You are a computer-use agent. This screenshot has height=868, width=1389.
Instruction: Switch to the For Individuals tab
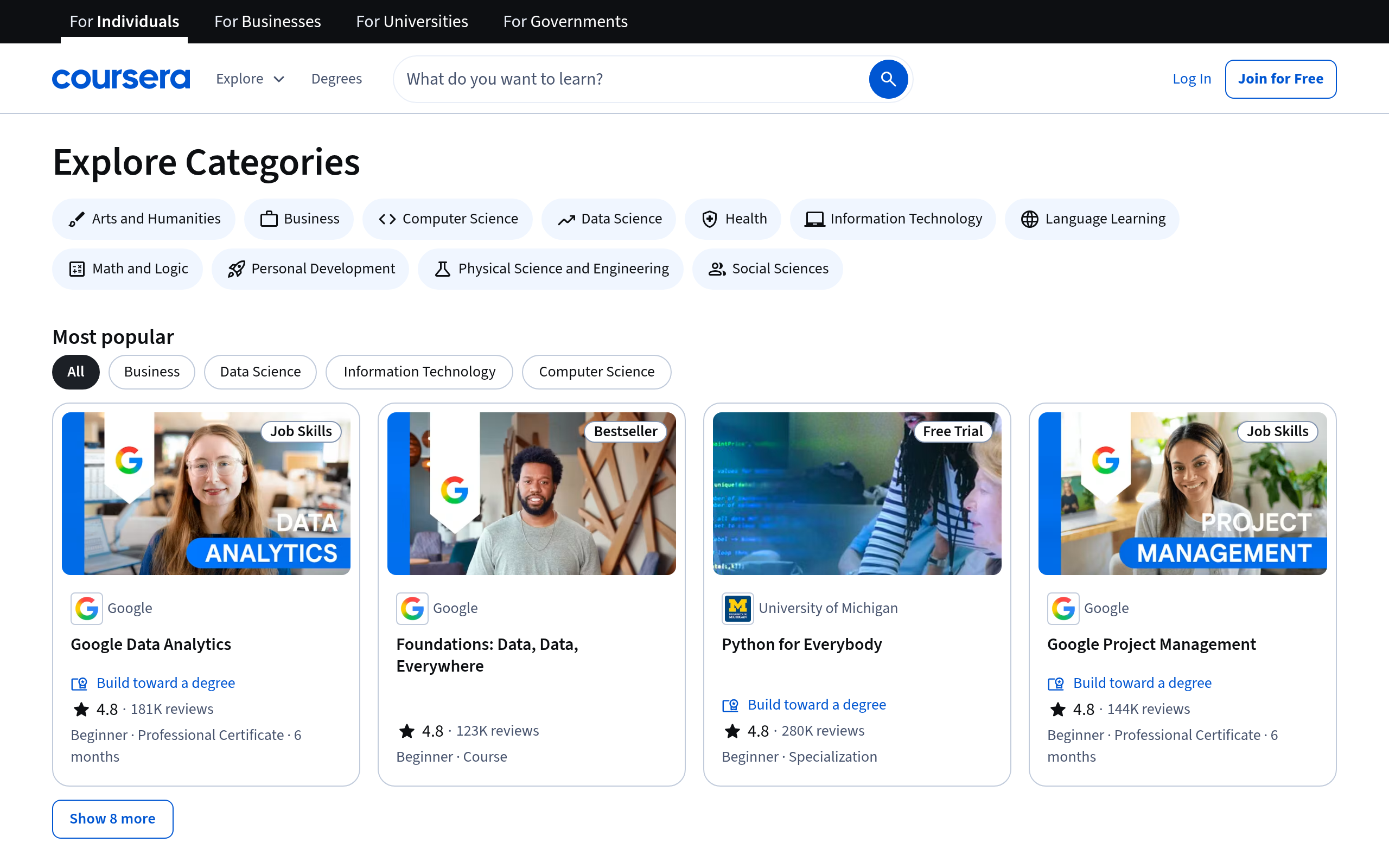(124, 22)
